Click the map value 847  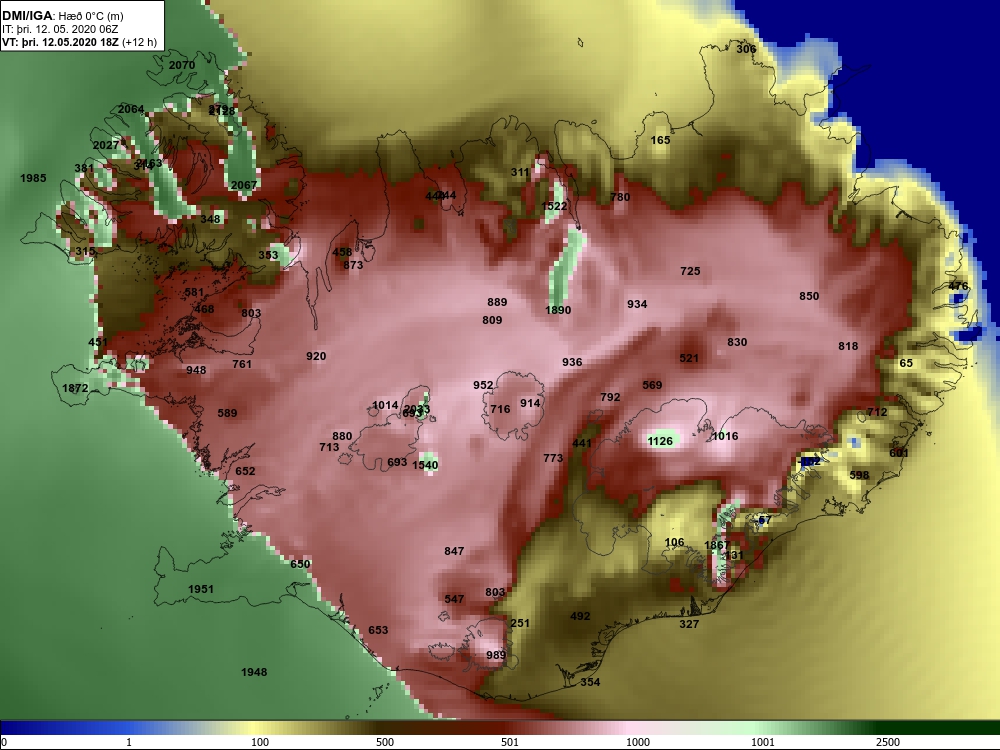454,551
